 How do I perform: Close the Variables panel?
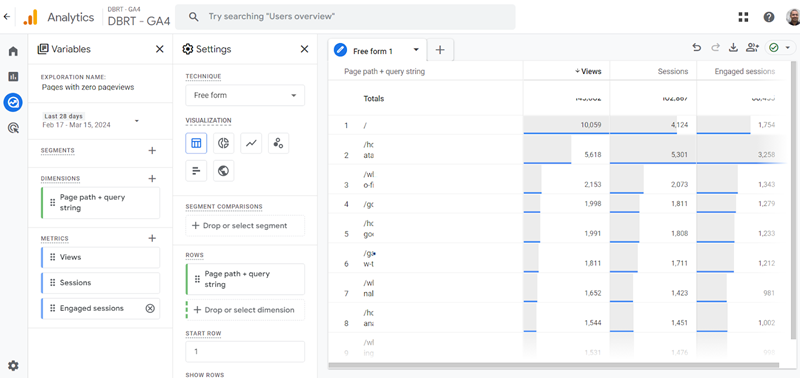160,49
